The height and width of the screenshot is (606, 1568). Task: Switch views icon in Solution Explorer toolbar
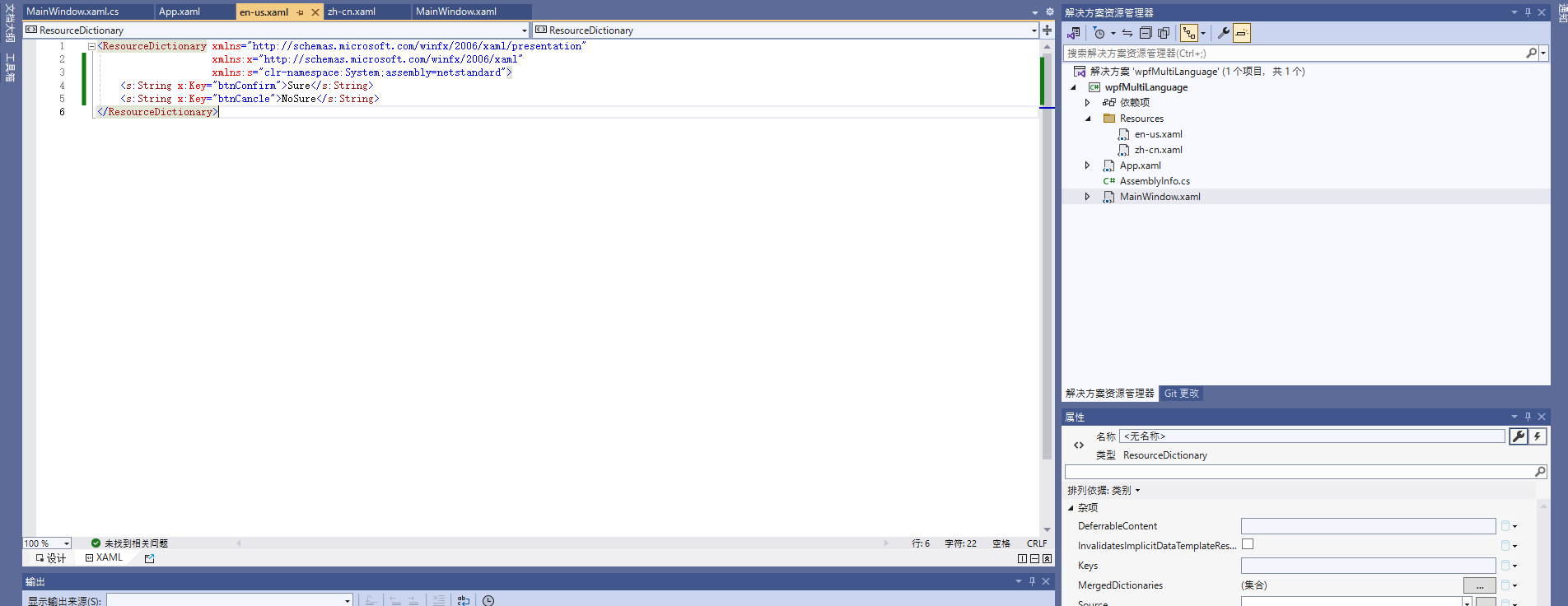coord(1074,33)
